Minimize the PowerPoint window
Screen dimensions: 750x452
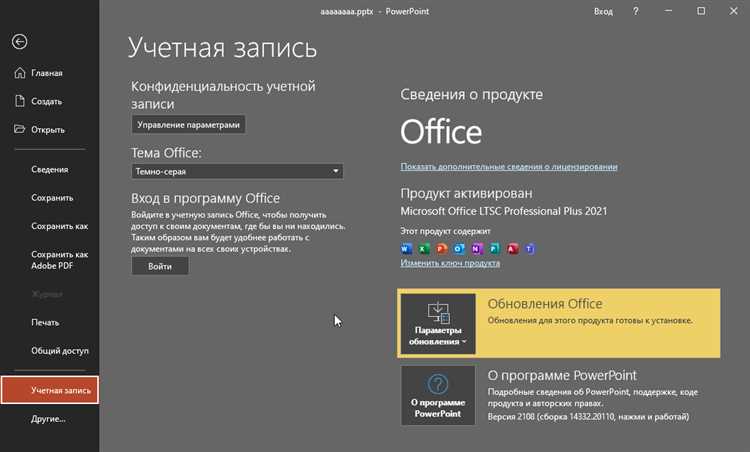(x=668, y=11)
